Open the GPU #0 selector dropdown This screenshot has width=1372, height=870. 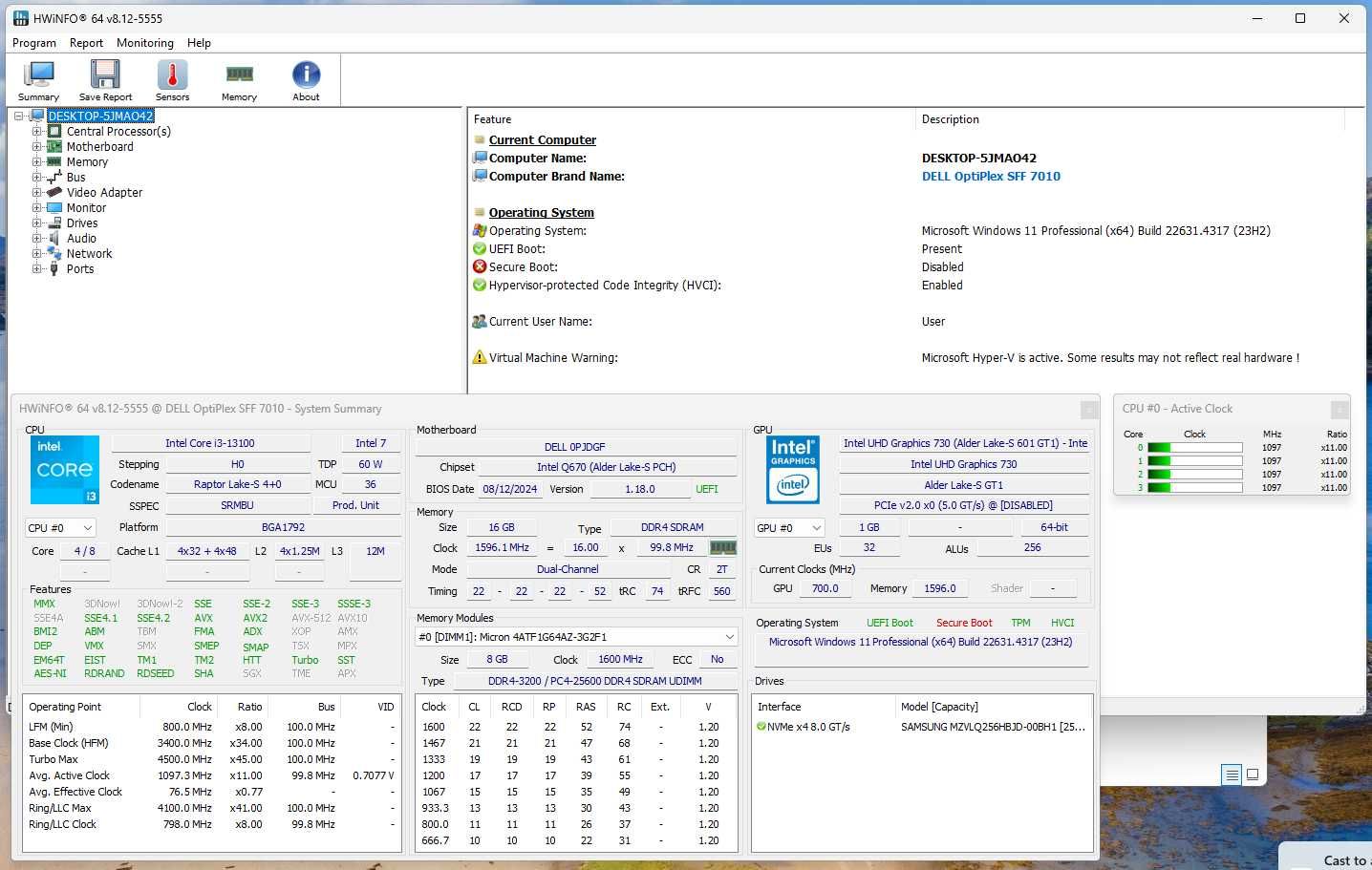(790, 527)
